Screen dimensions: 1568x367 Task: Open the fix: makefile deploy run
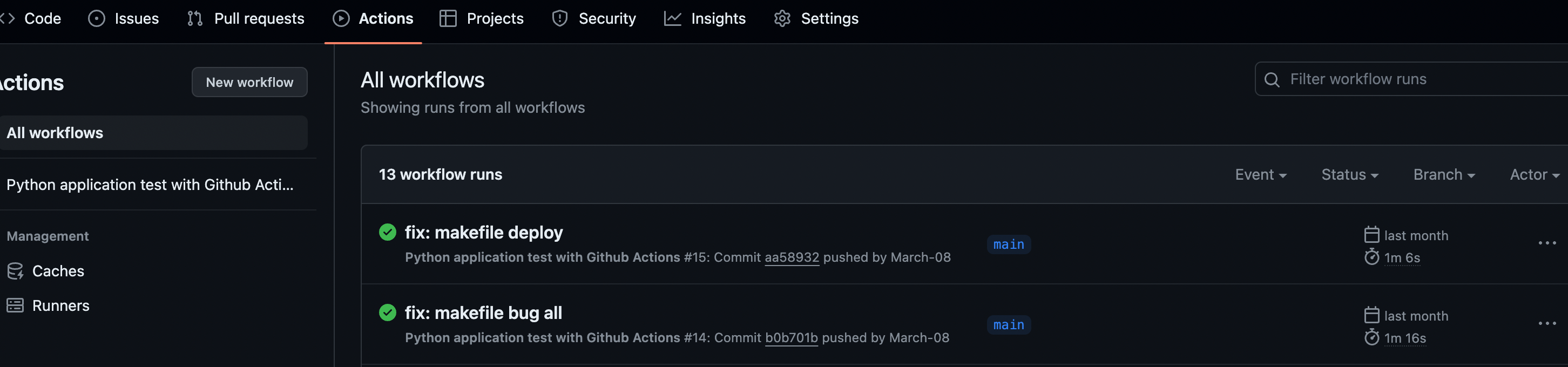483,233
